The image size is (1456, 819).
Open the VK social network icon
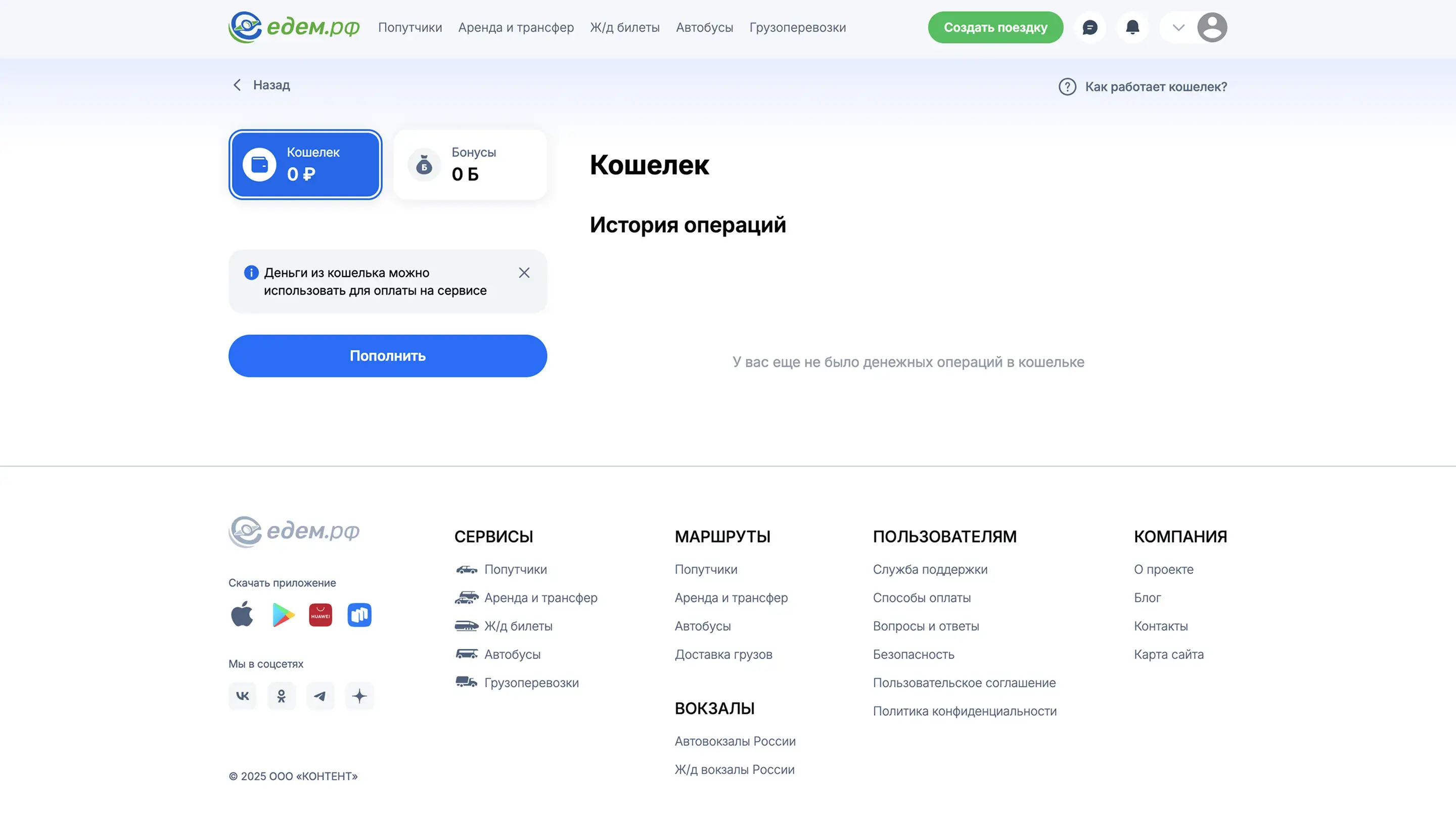coord(243,696)
